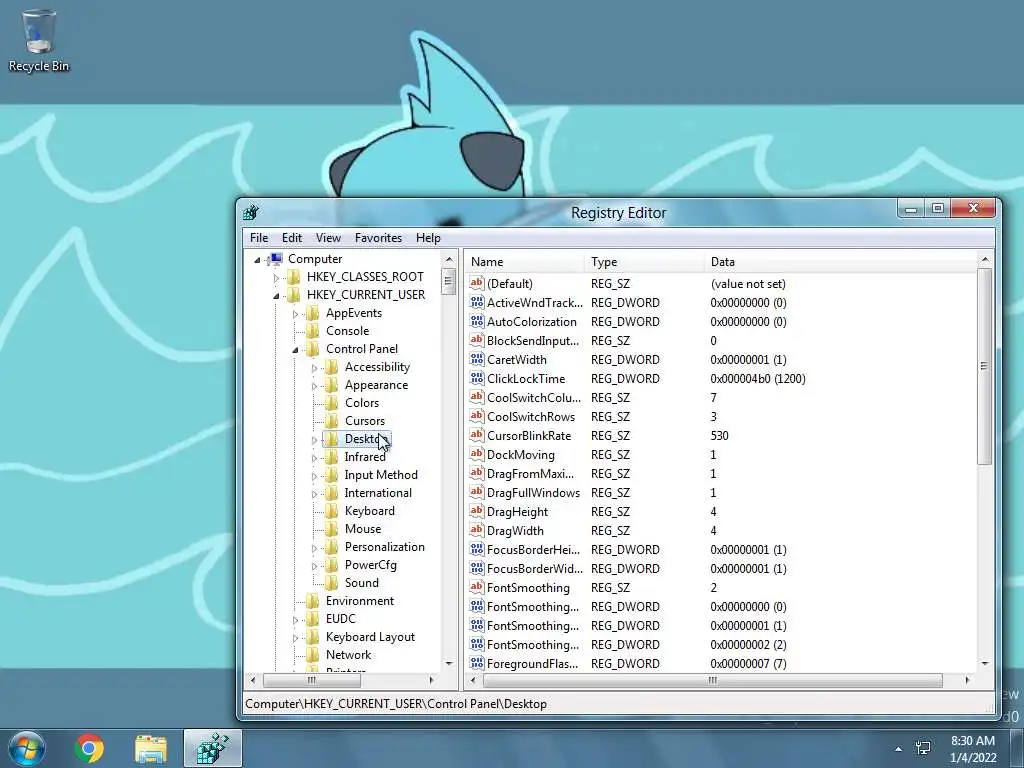Image resolution: width=1024 pixels, height=768 pixels.
Task: Select the Colors key in the tree
Action: pos(362,403)
